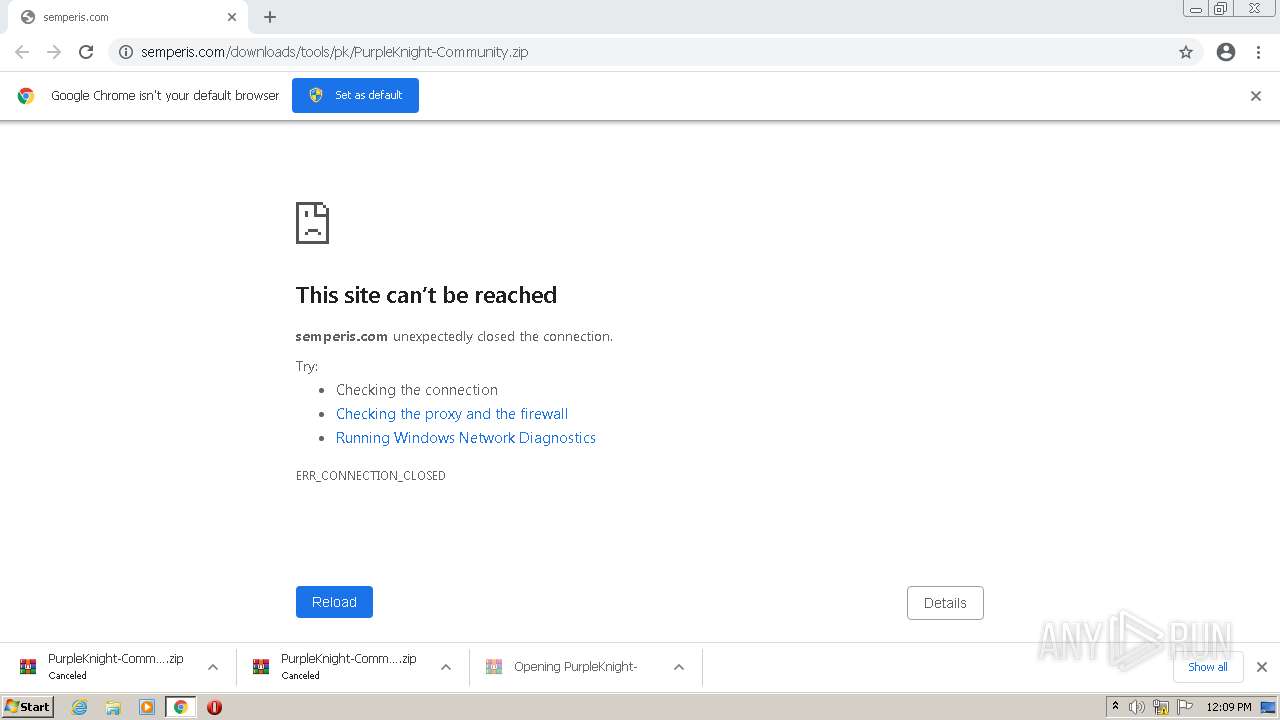1280x720 pixels.
Task: Open a new tab with plus button
Action: tap(270, 17)
